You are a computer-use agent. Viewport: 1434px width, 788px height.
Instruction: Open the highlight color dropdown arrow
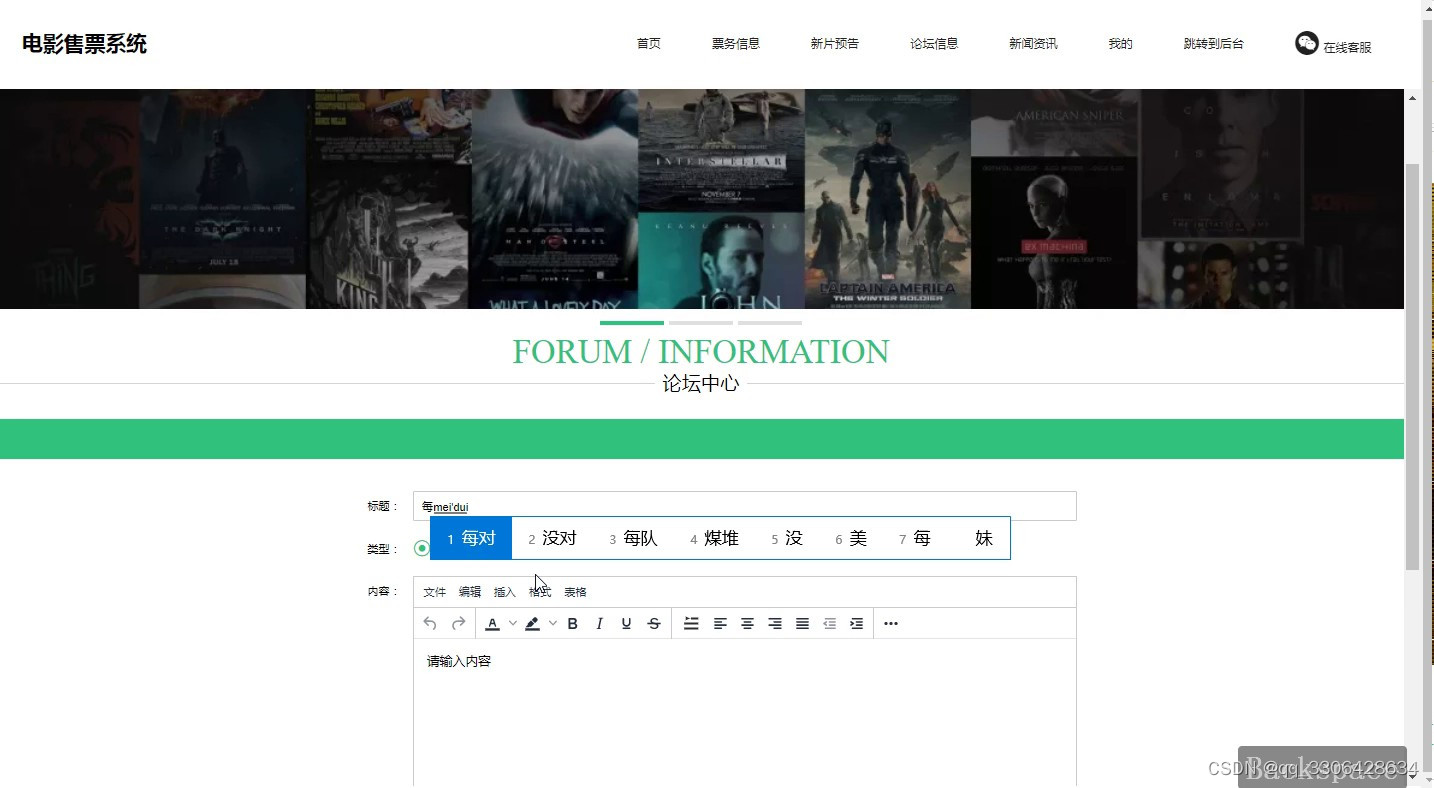pos(553,623)
